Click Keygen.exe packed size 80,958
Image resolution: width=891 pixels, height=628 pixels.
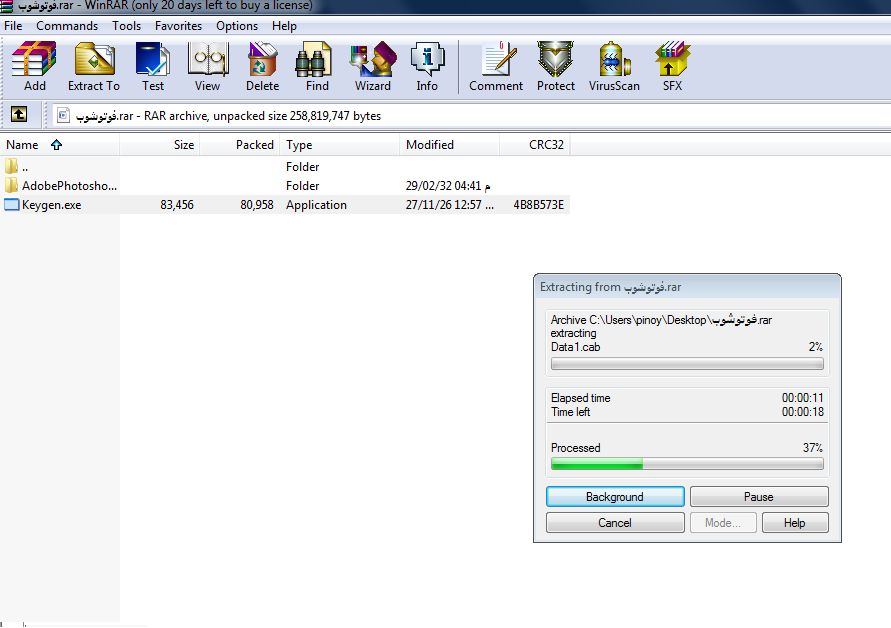(257, 205)
